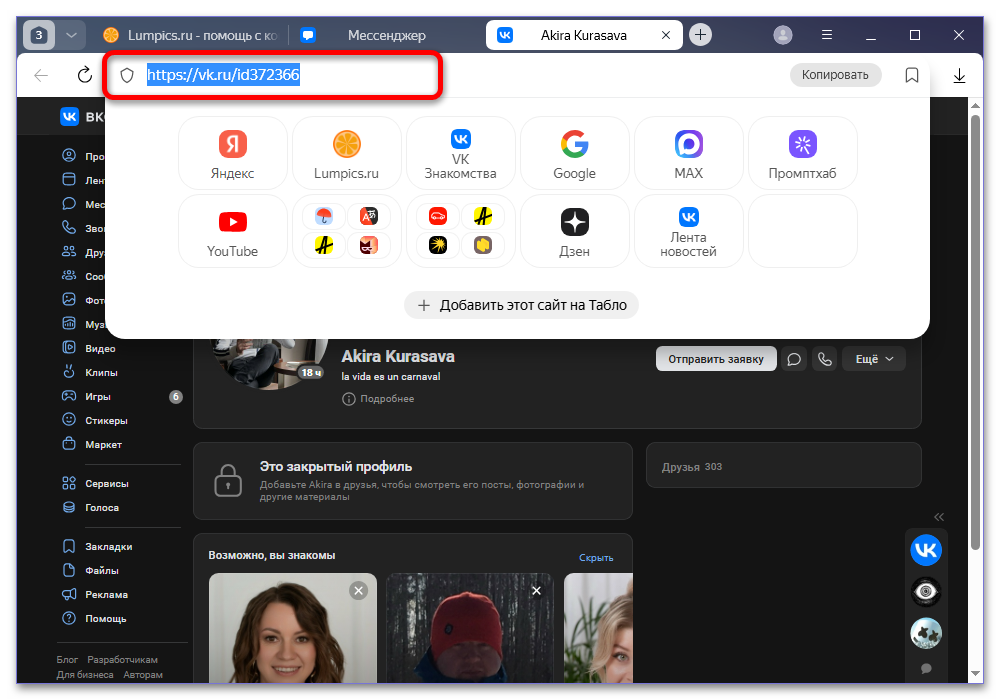Dismiss the red-hat suggested friend card
Viewport: 1000px width, 700px height.
536,591
